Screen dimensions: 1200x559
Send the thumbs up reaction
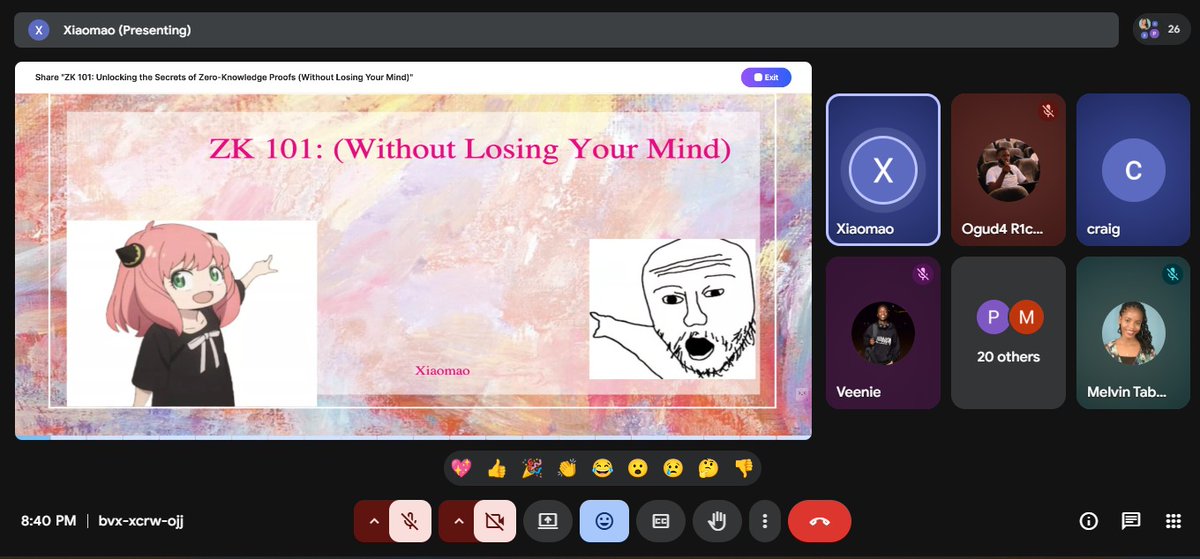coord(496,467)
